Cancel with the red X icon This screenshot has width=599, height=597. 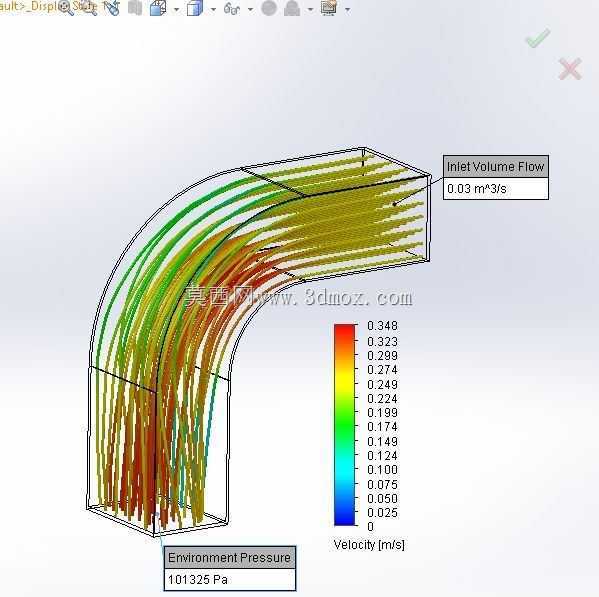tap(570, 69)
